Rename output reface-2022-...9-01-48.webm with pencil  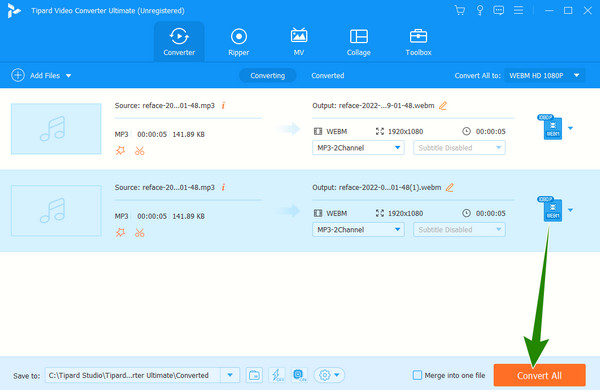tap(443, 105)
